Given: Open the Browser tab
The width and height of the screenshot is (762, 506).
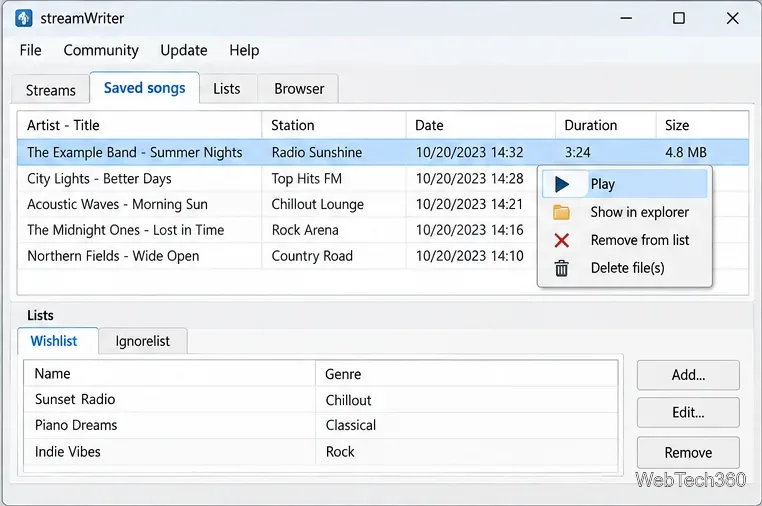Looking at the screenshot, I should pos(299,89).
